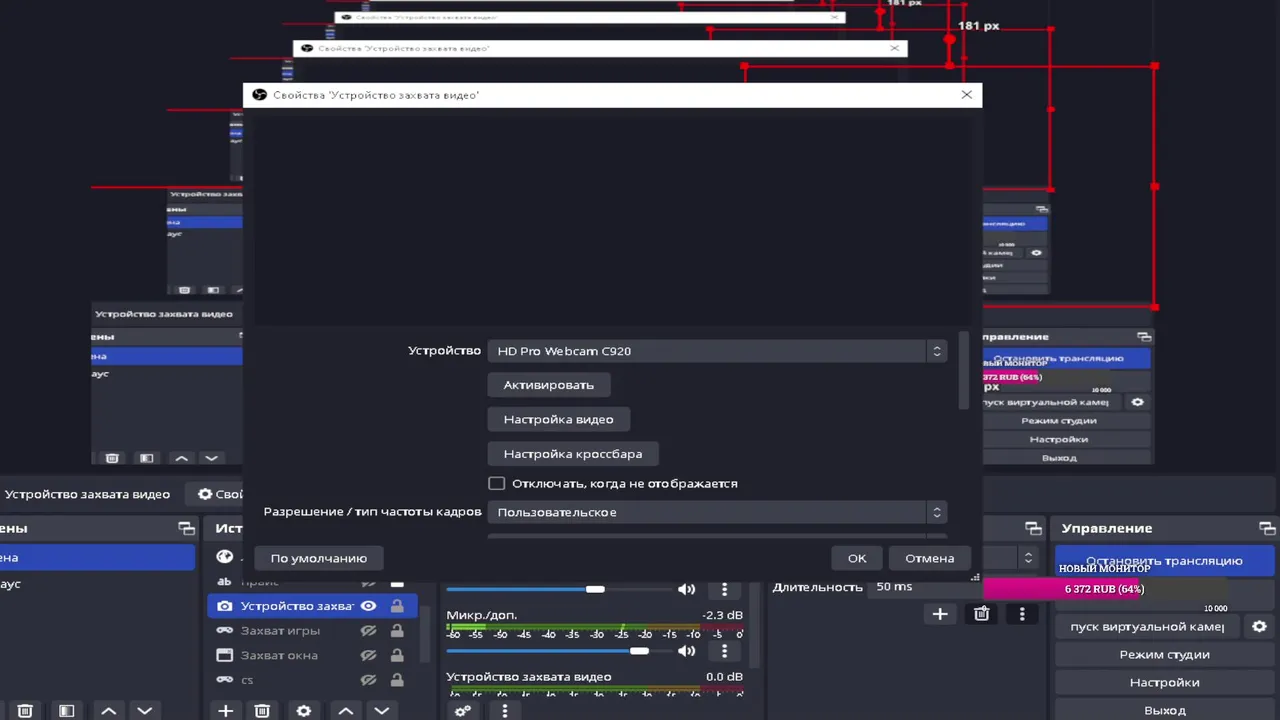This screenshot has width=1280, height=720.
Task: Toggle the lock on Захват окна source
Action: point(397,655)
